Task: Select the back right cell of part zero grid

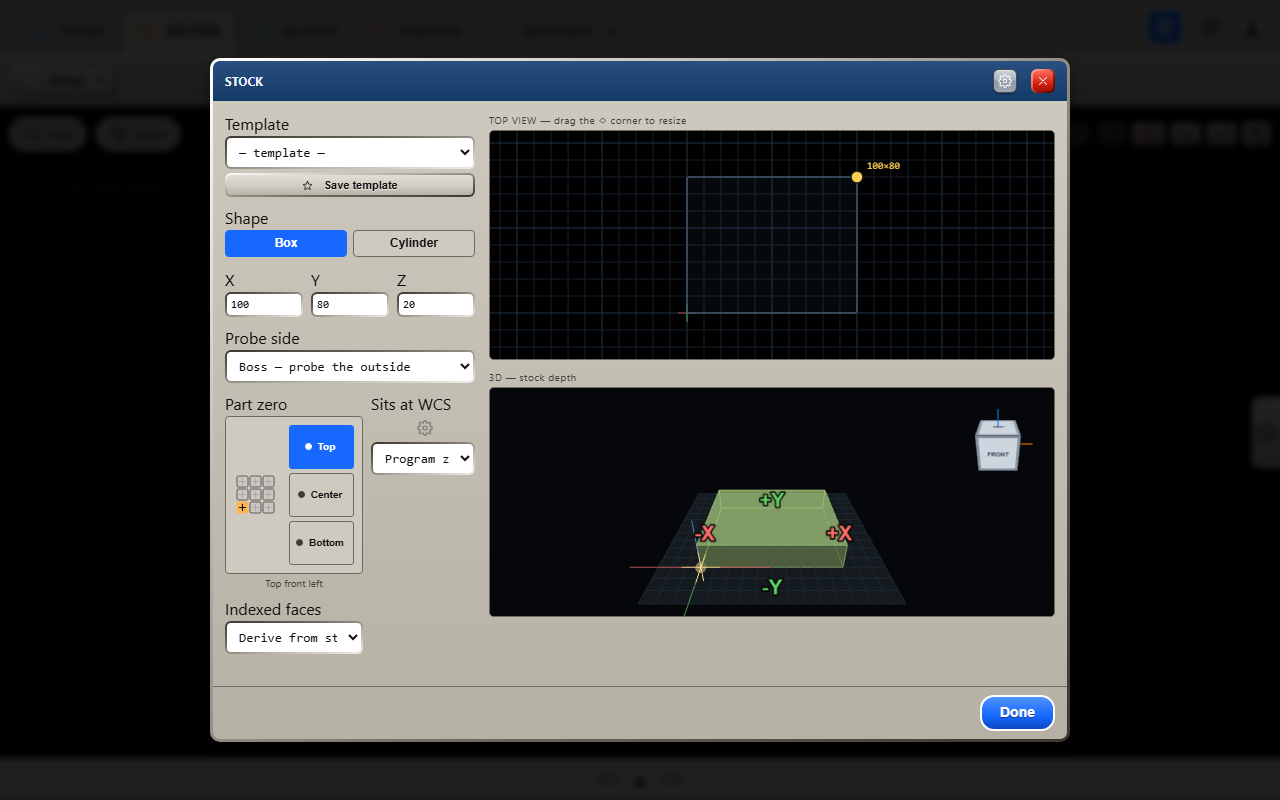Action: click(x=268, y=481)
